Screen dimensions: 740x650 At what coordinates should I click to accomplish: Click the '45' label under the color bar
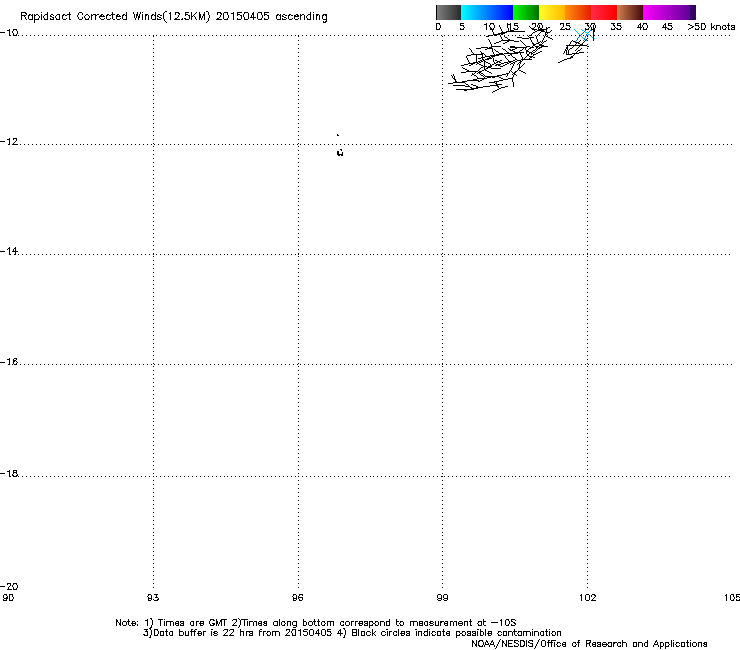click(667, 27)
